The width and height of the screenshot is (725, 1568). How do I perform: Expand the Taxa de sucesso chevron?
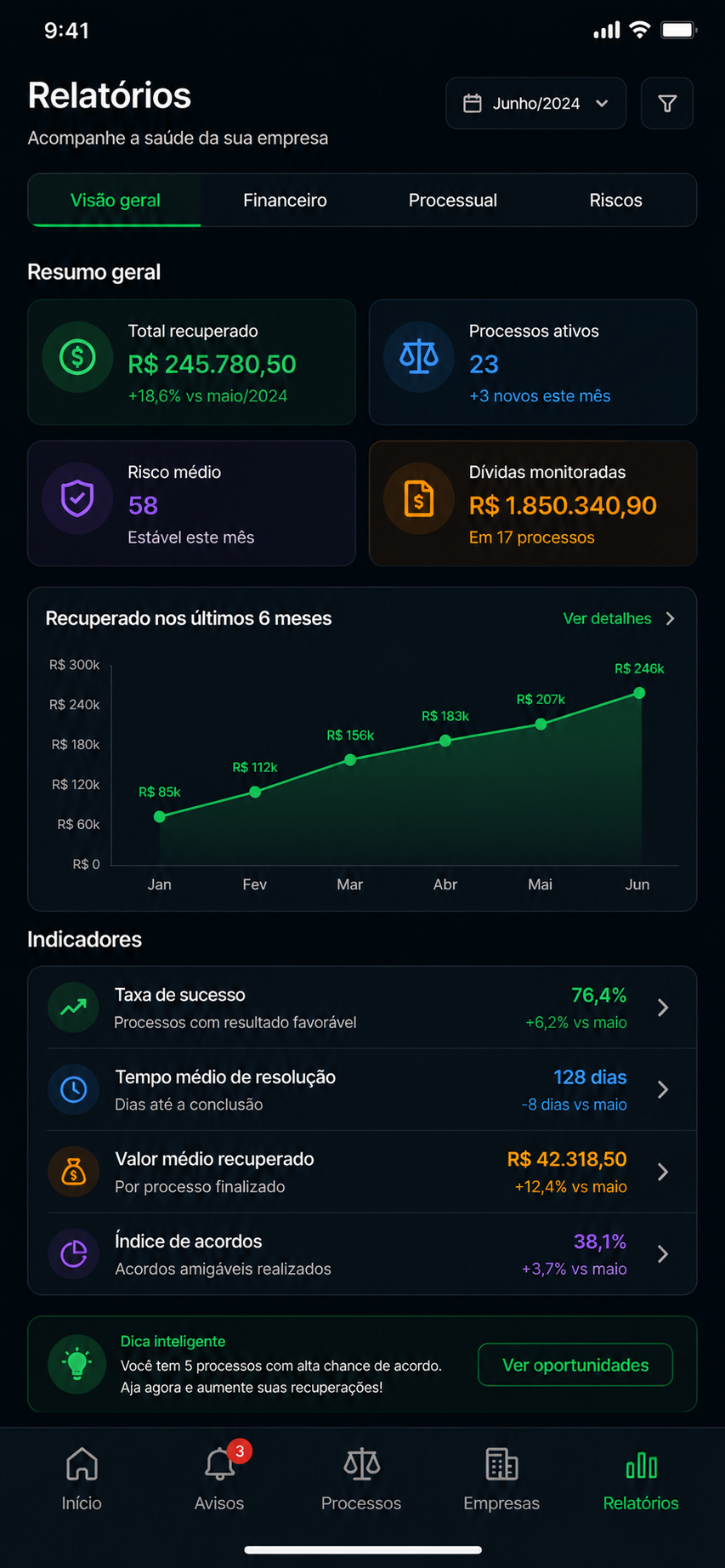tap(663, 1008)
